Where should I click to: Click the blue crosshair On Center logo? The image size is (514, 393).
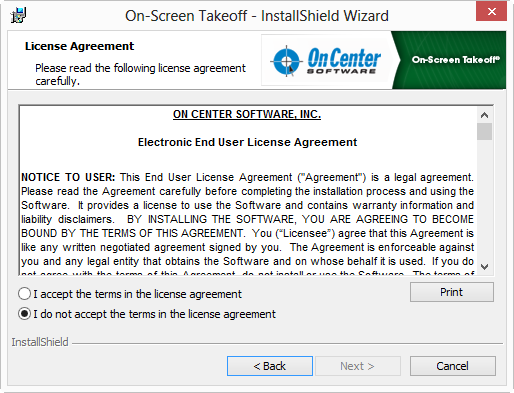click(x=286, y=61)
